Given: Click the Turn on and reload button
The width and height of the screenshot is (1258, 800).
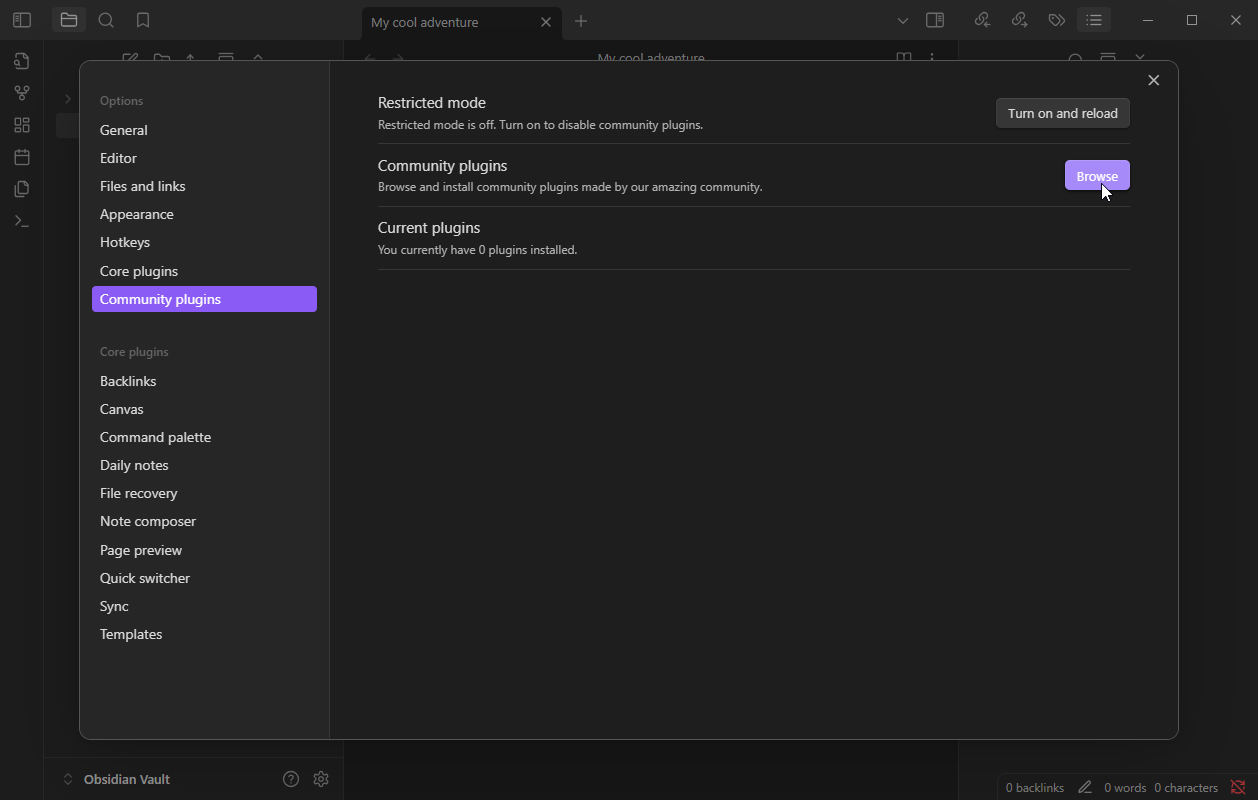Looking at the screenshot, I should (1063, 113).
